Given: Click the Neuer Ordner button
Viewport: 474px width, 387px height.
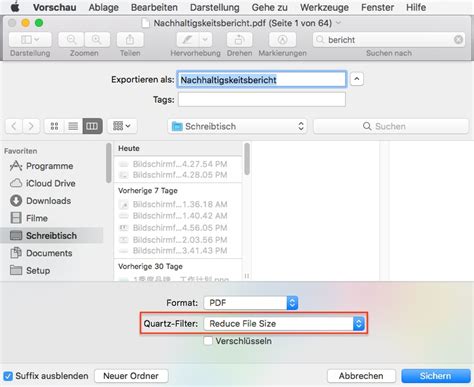Looking at the screenshot, I should coord(131,376).
